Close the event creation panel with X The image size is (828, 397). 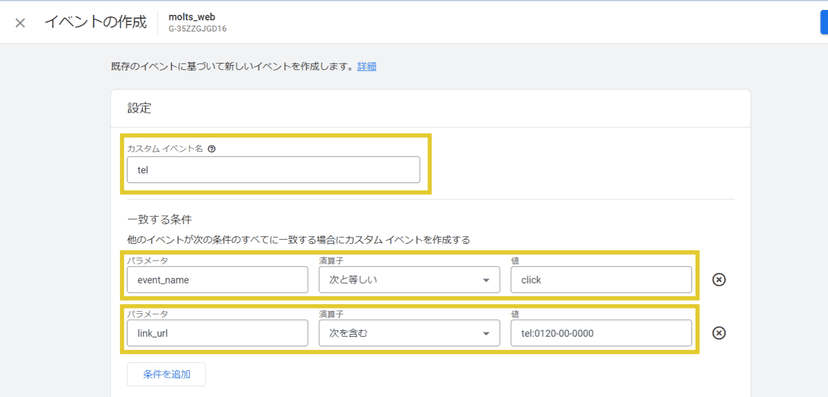point(20,23)
